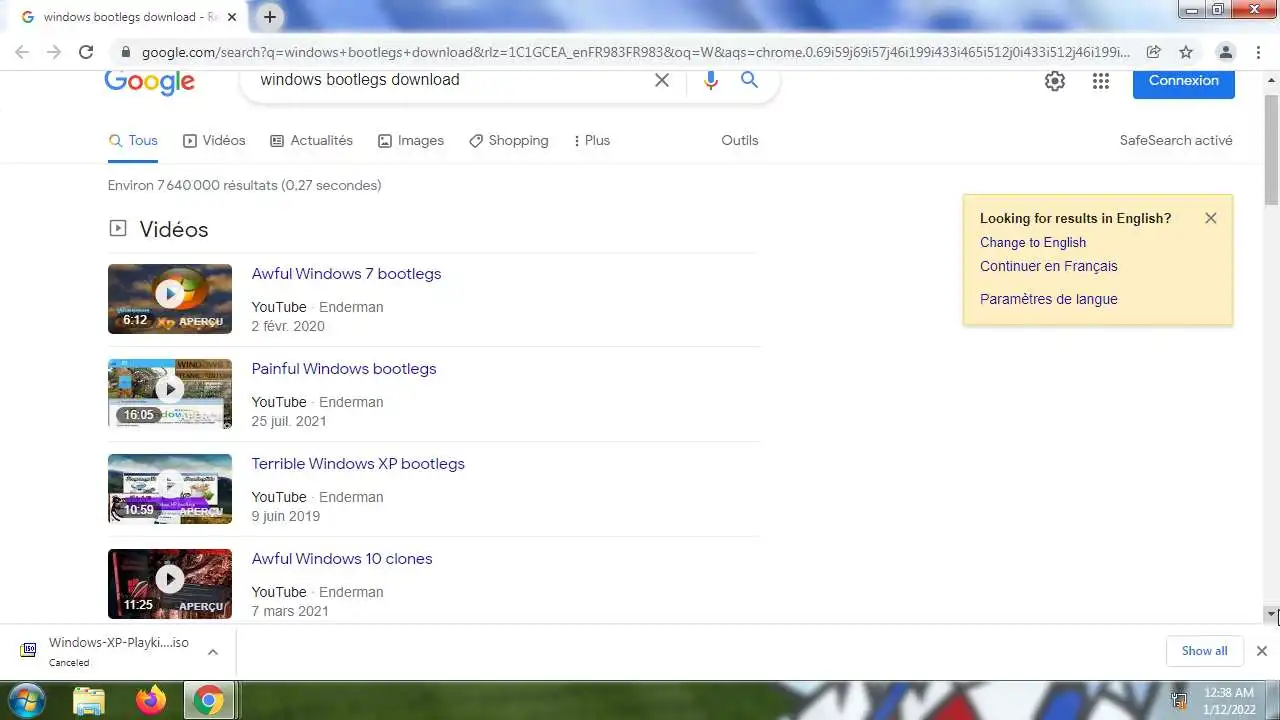Screen dimensions: 1280x720
Task: Click Change to English link
Action: (1033, 242)
